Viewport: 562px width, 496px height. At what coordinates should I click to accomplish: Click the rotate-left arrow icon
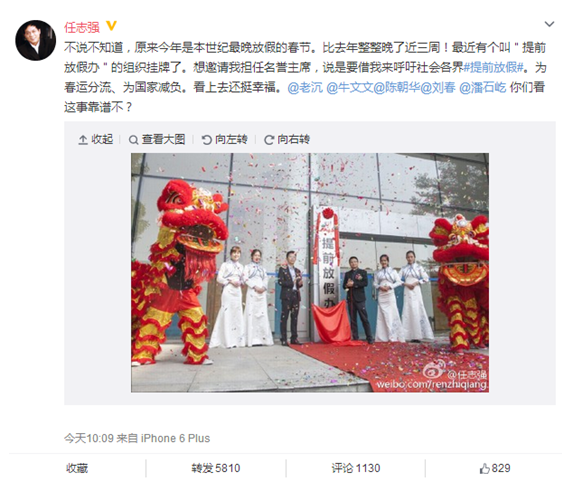coord(206,140)
